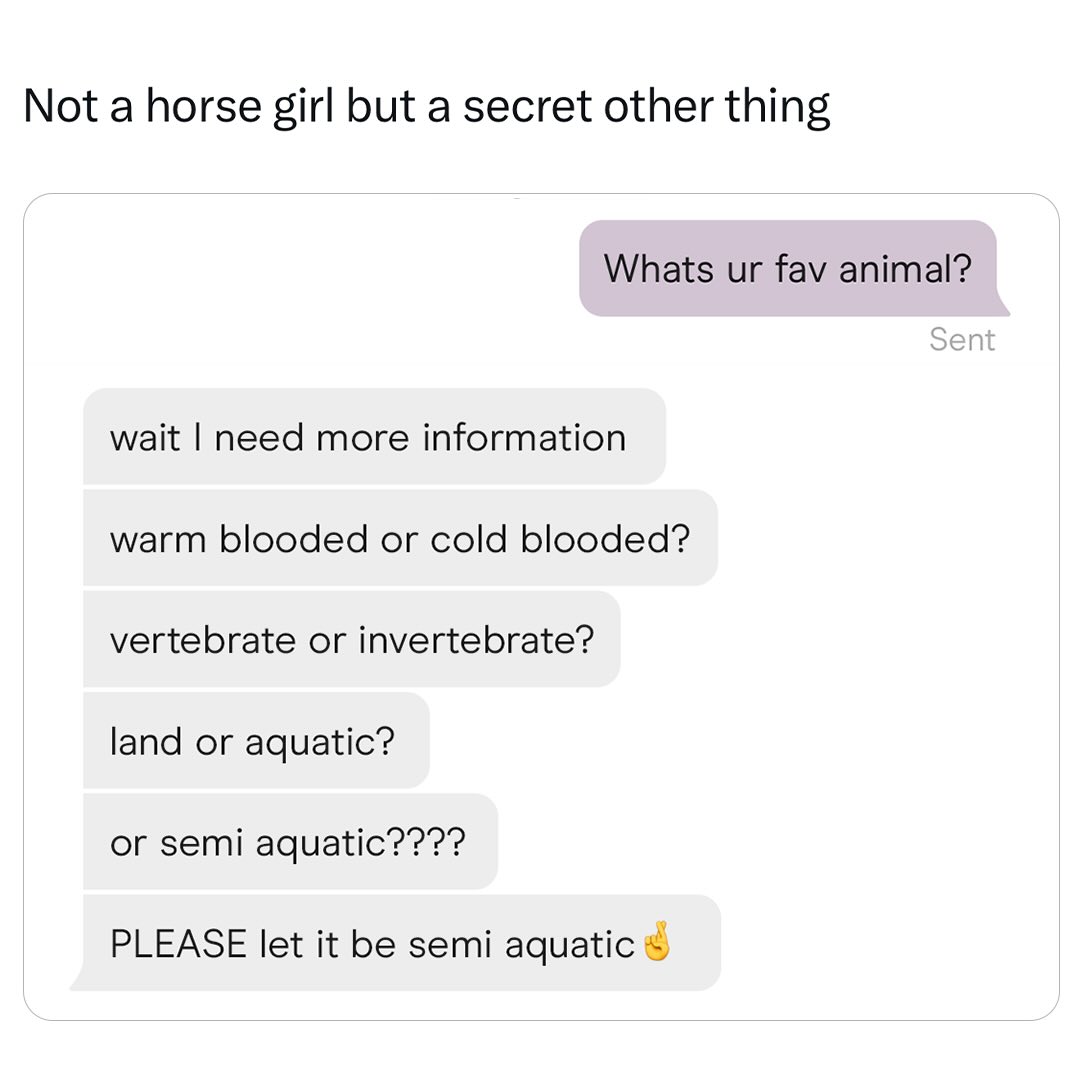
Task: Click 'cold blooded?' text in second reply
Action: (560, 539)
